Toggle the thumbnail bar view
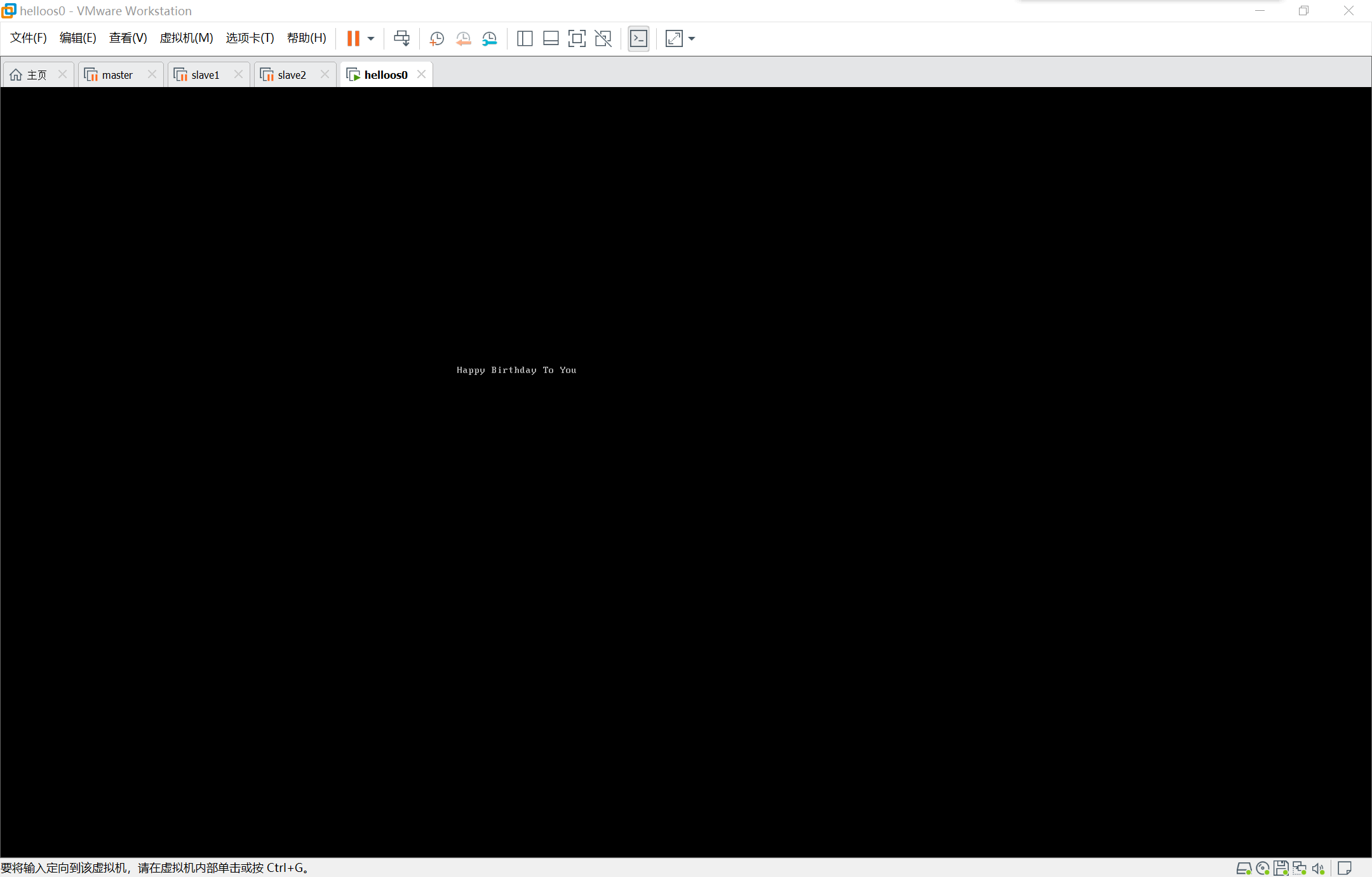 point(551,39)
